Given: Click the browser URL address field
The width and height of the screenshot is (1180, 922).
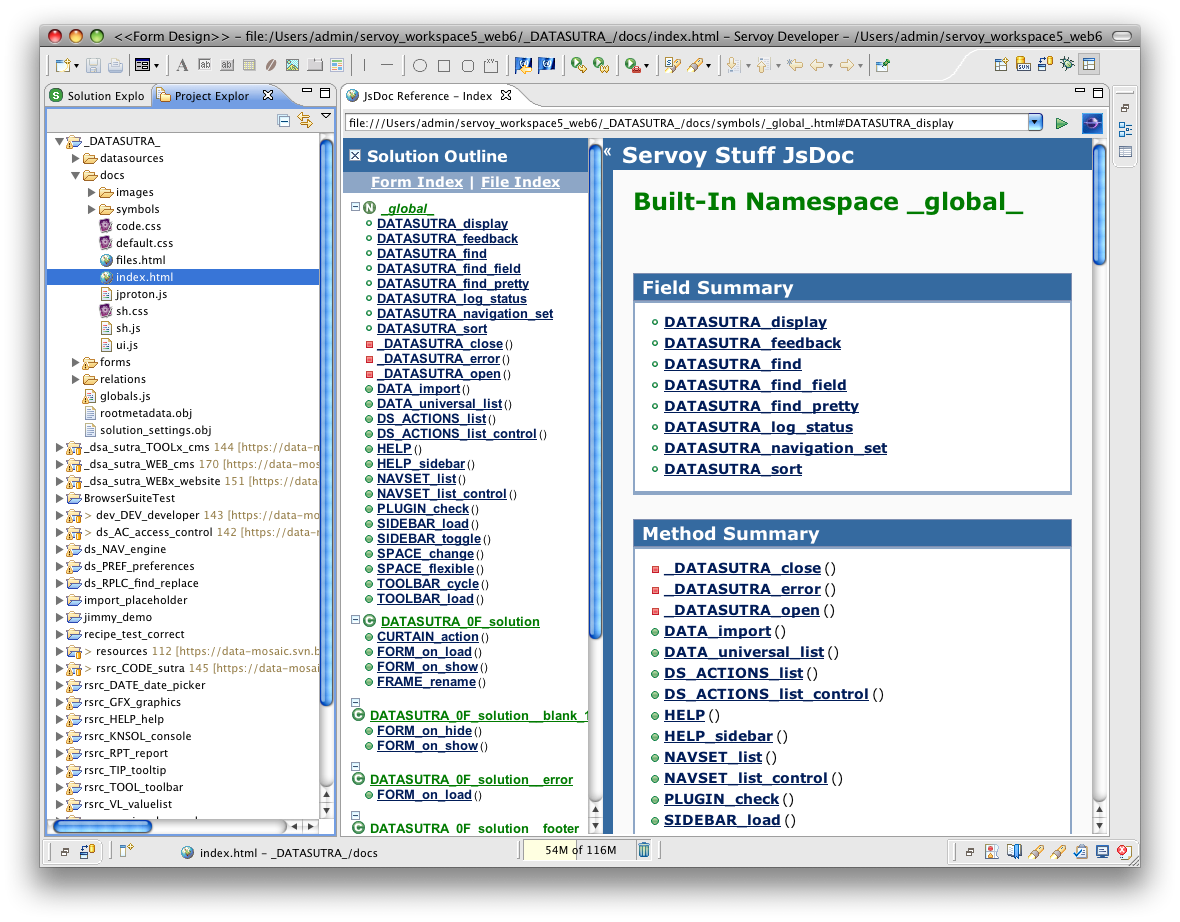Looking at the screenshot, I should 686,123.
